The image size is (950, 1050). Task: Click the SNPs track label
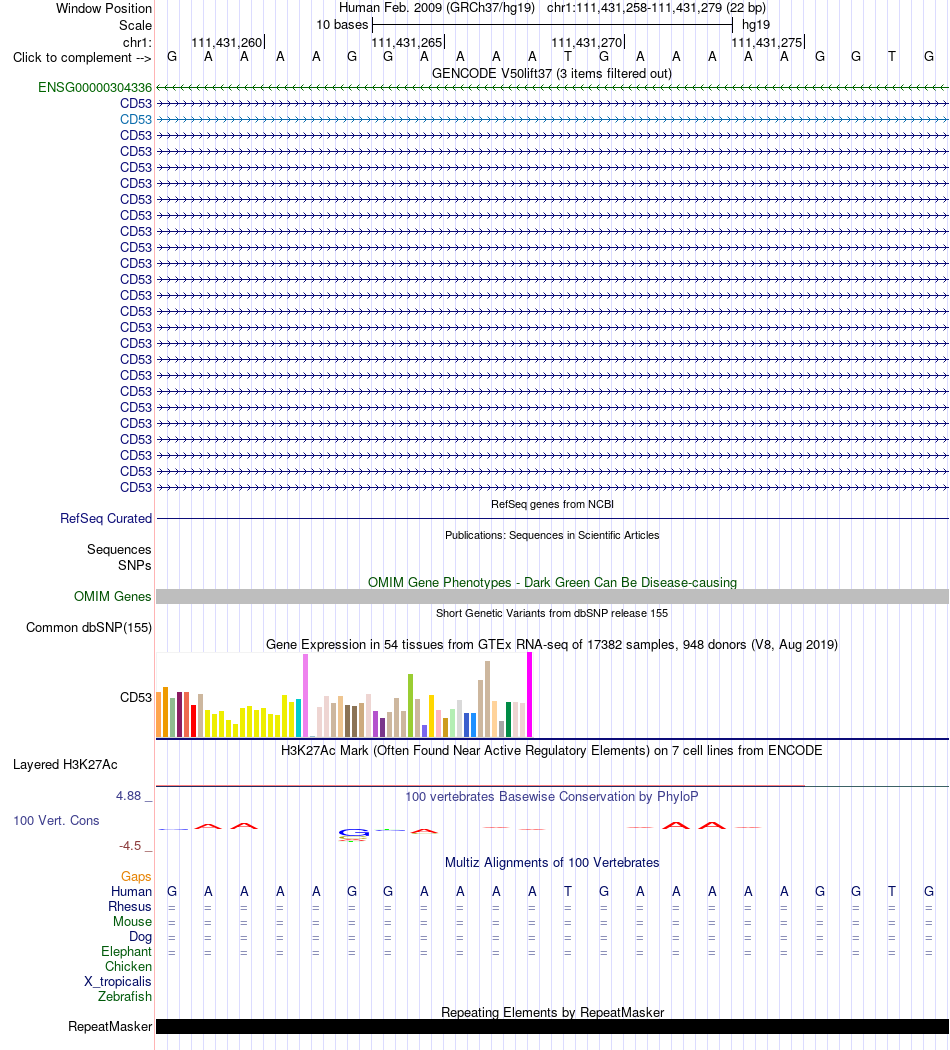click(135, 565)
